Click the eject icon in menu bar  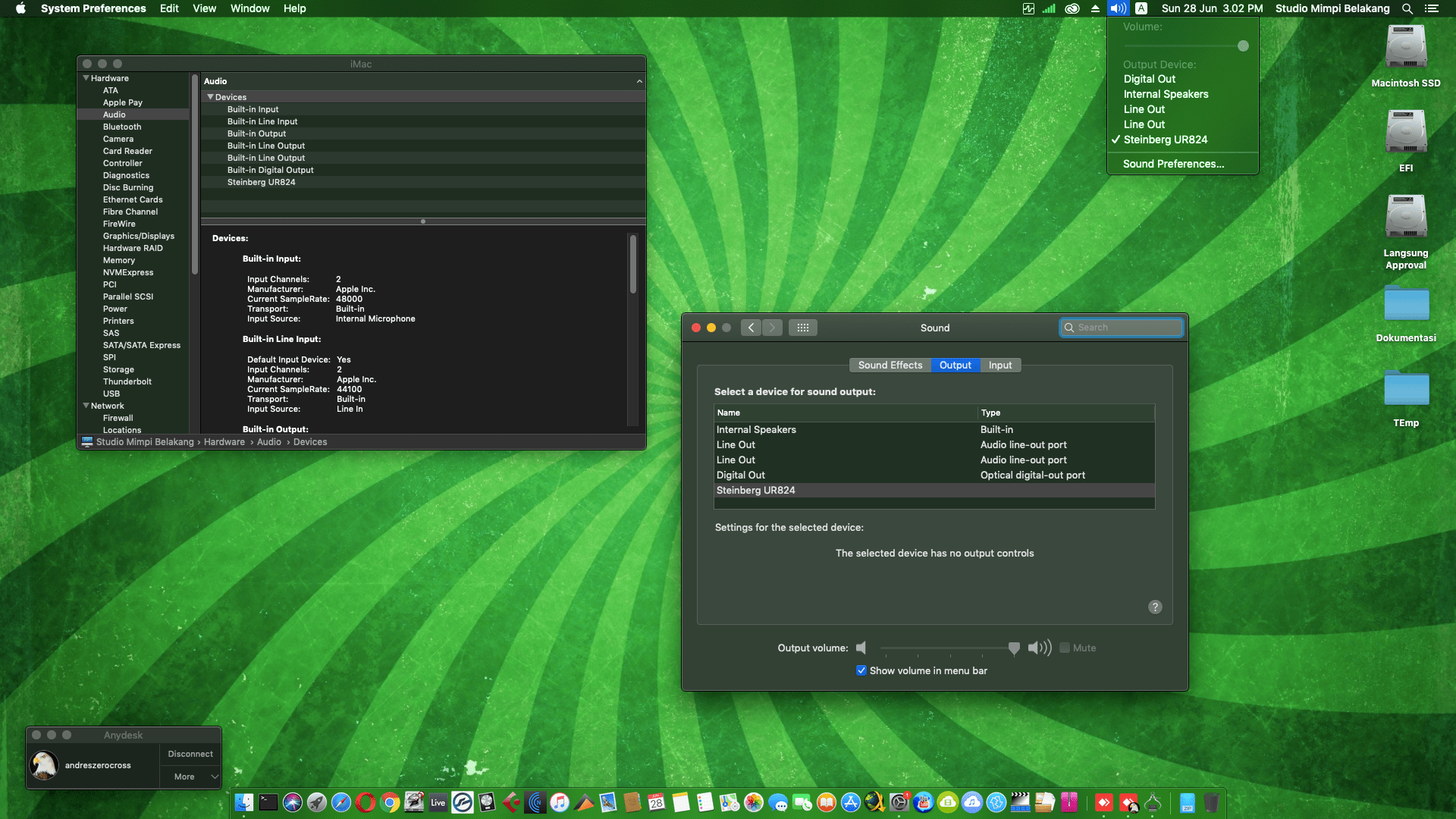coord(1095,8)
